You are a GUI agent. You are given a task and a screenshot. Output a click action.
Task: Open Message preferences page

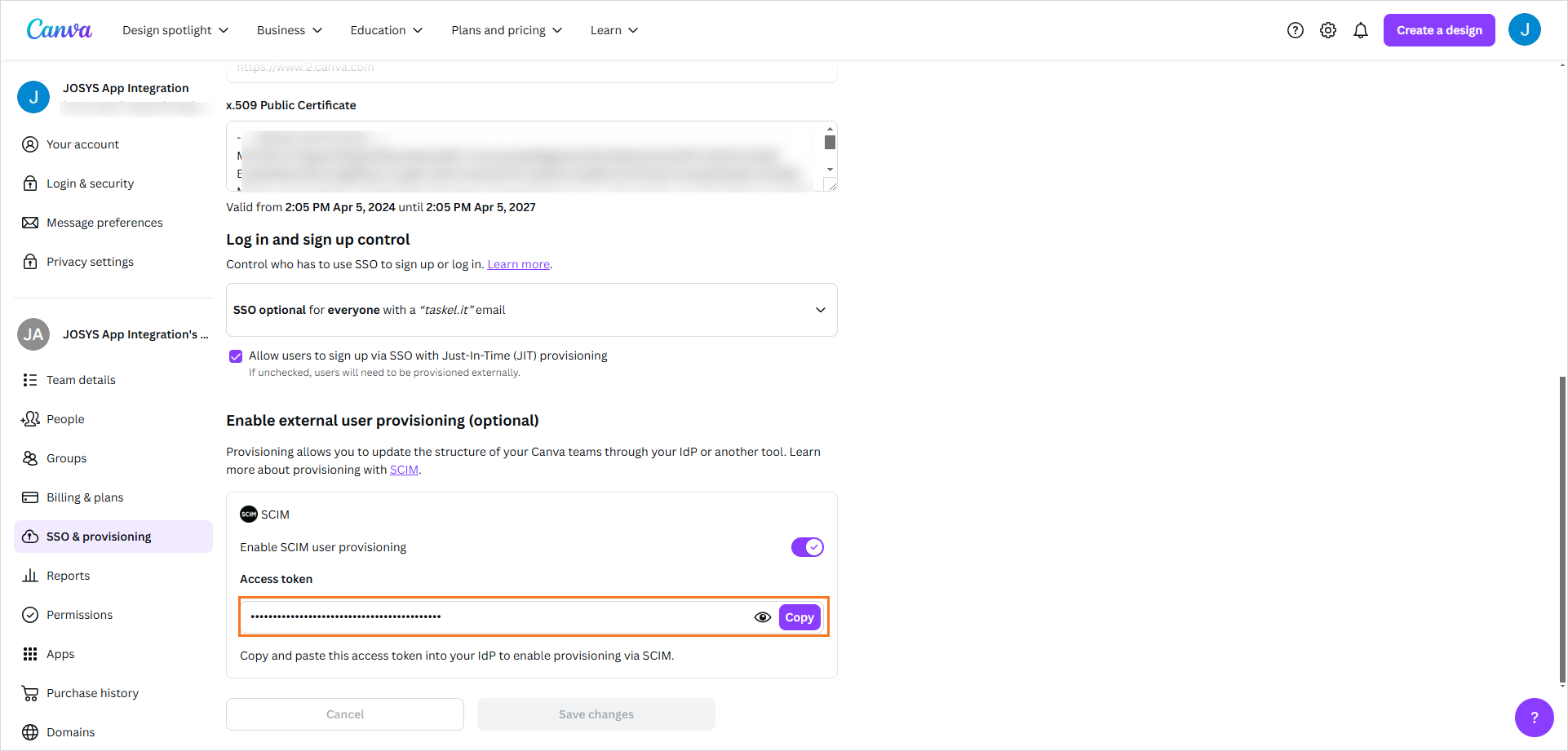113,223
